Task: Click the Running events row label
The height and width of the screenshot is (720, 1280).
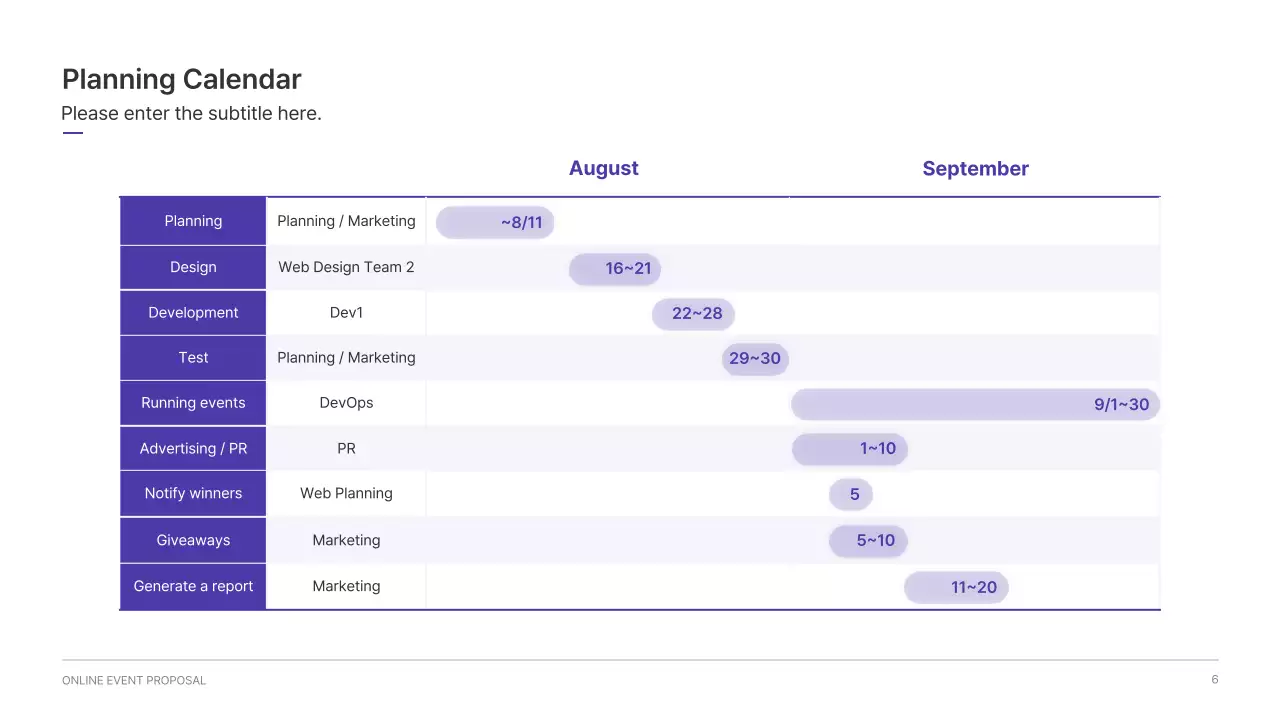Action: tap(192, 403)
